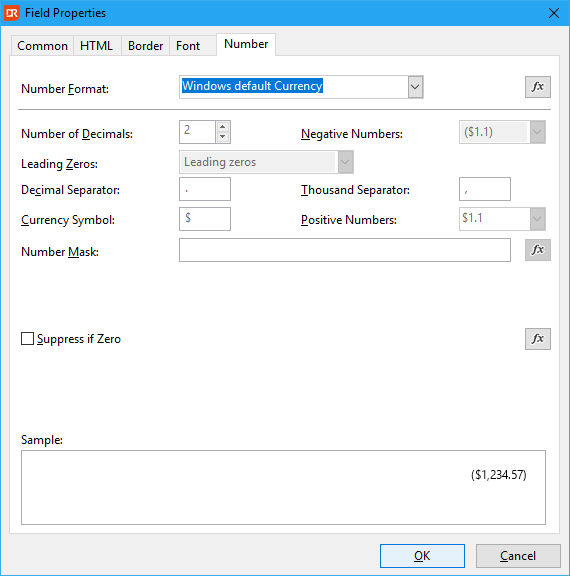Screen dimensions: 570x576
Task: Click the Field Properties app icon
Action: tap(11, 13)
